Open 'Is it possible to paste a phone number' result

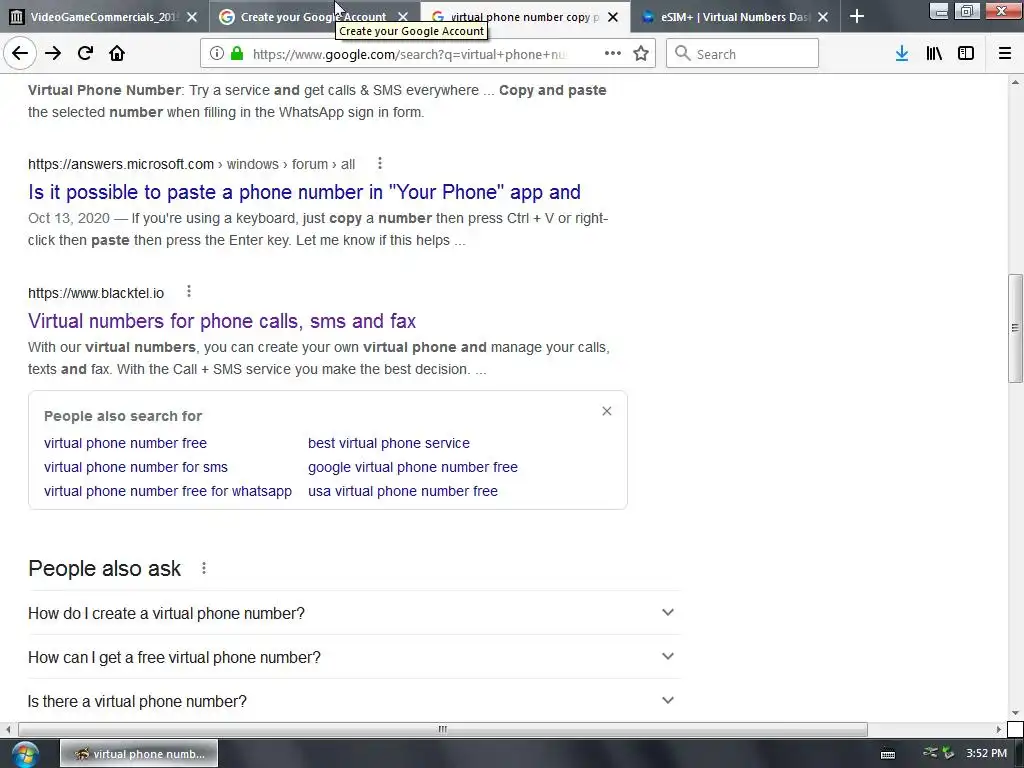(x=304, y=192)
